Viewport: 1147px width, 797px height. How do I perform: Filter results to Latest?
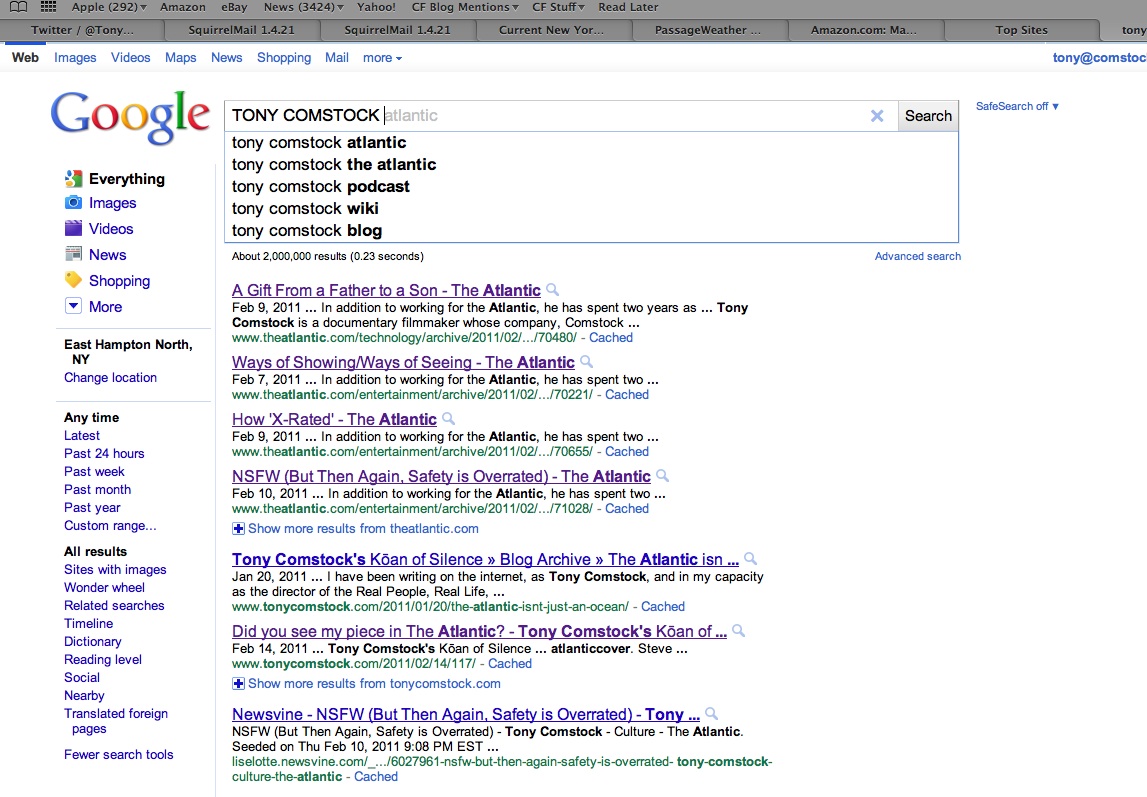82,435
